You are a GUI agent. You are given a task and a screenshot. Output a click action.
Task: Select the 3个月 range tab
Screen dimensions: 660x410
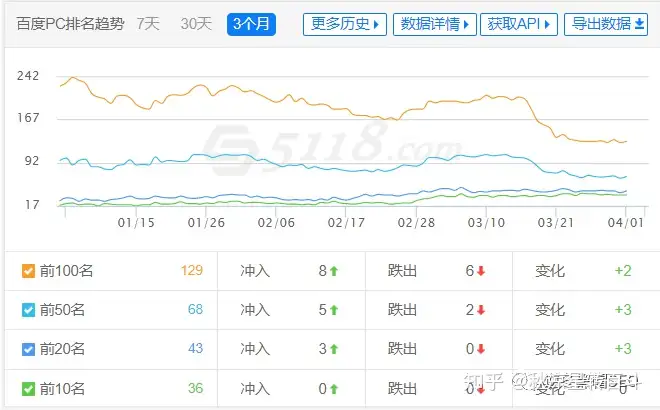pos(251,24)
